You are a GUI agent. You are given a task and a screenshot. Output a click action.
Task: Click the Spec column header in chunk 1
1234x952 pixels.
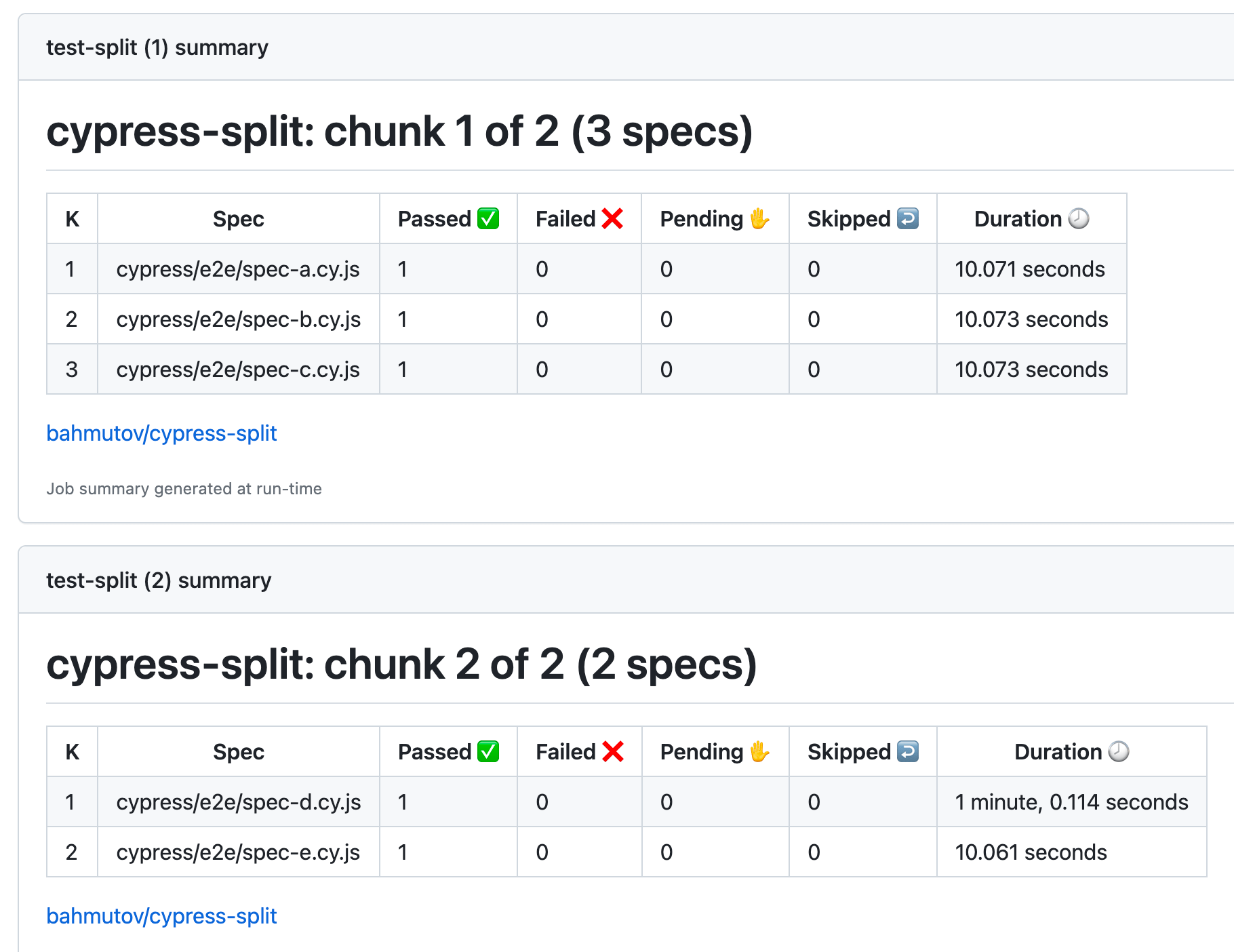239,218
